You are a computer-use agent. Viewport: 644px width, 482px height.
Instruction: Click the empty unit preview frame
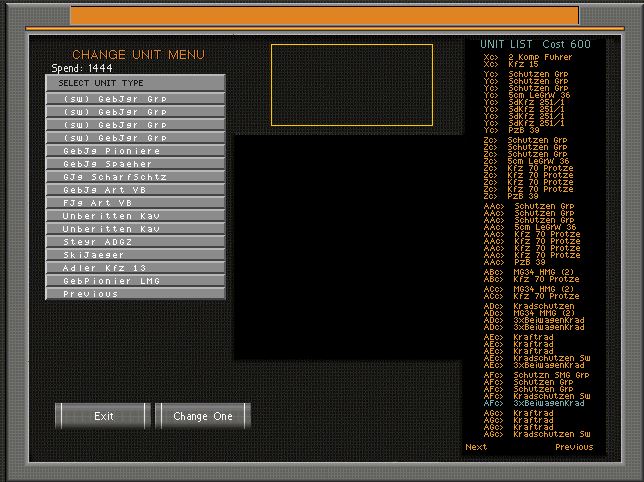pyautogui.click(x=352, y=84)
